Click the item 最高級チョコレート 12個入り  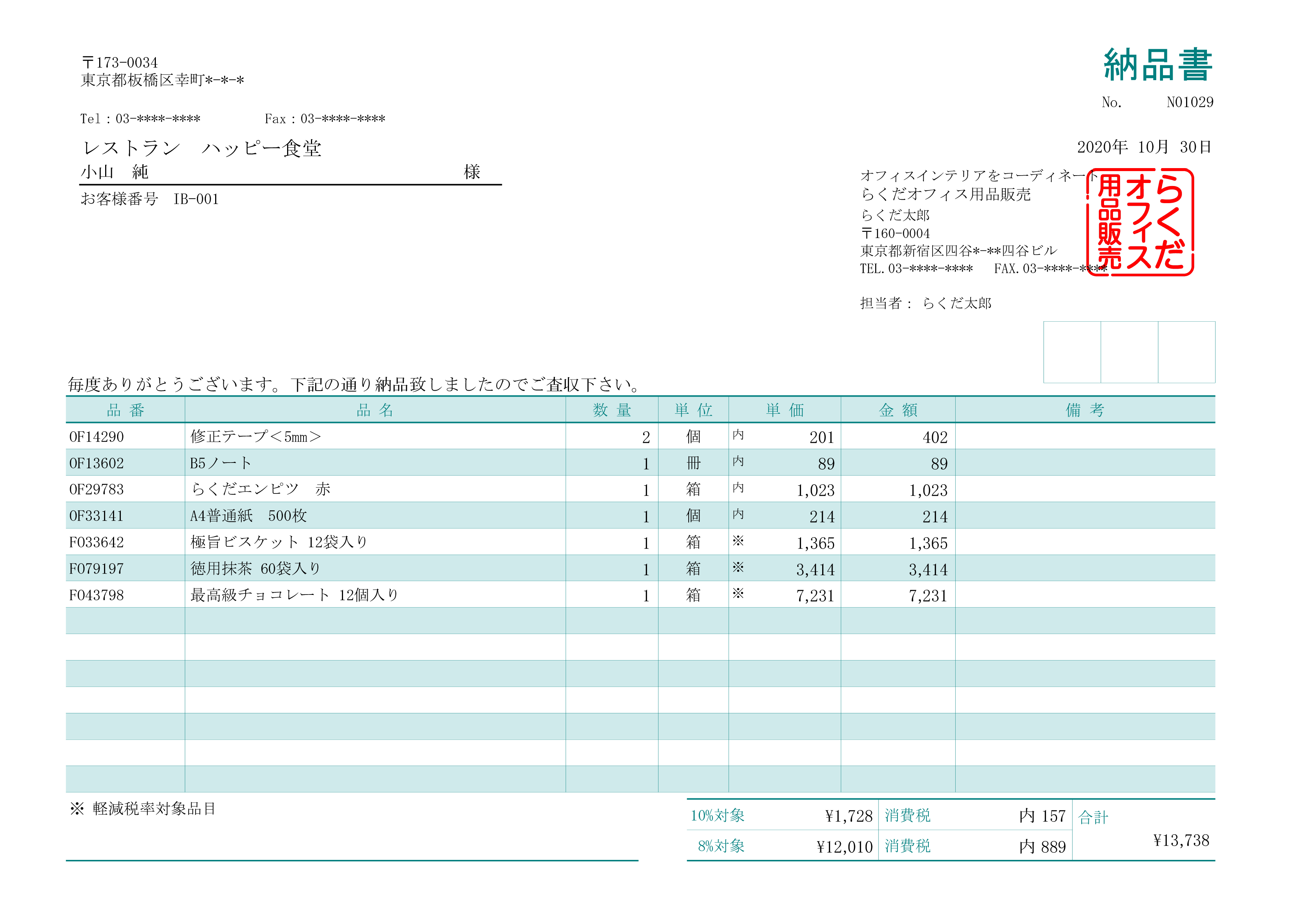coord(294,596)
